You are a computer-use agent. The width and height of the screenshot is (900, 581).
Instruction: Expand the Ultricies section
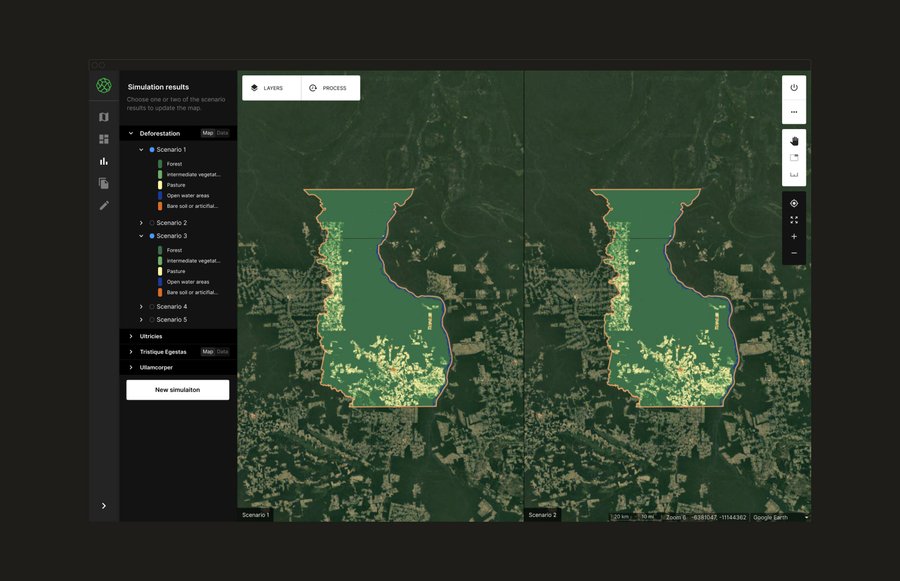[131, 336]
